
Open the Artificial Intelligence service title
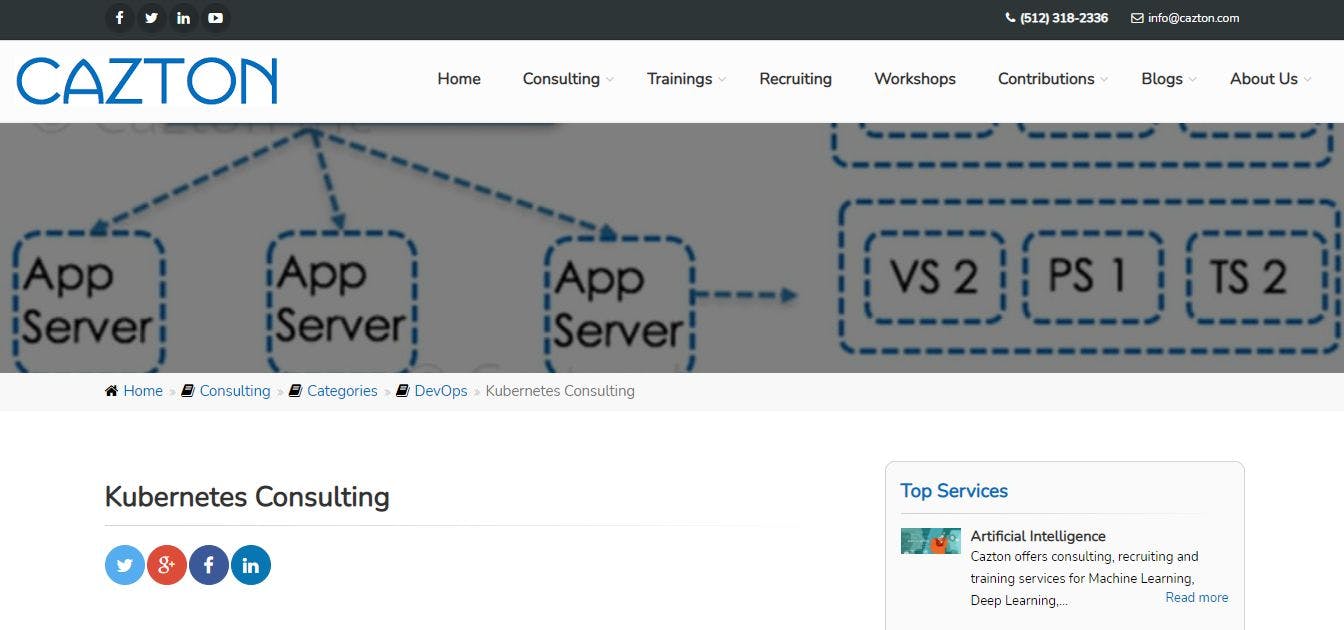(1038, 536)
